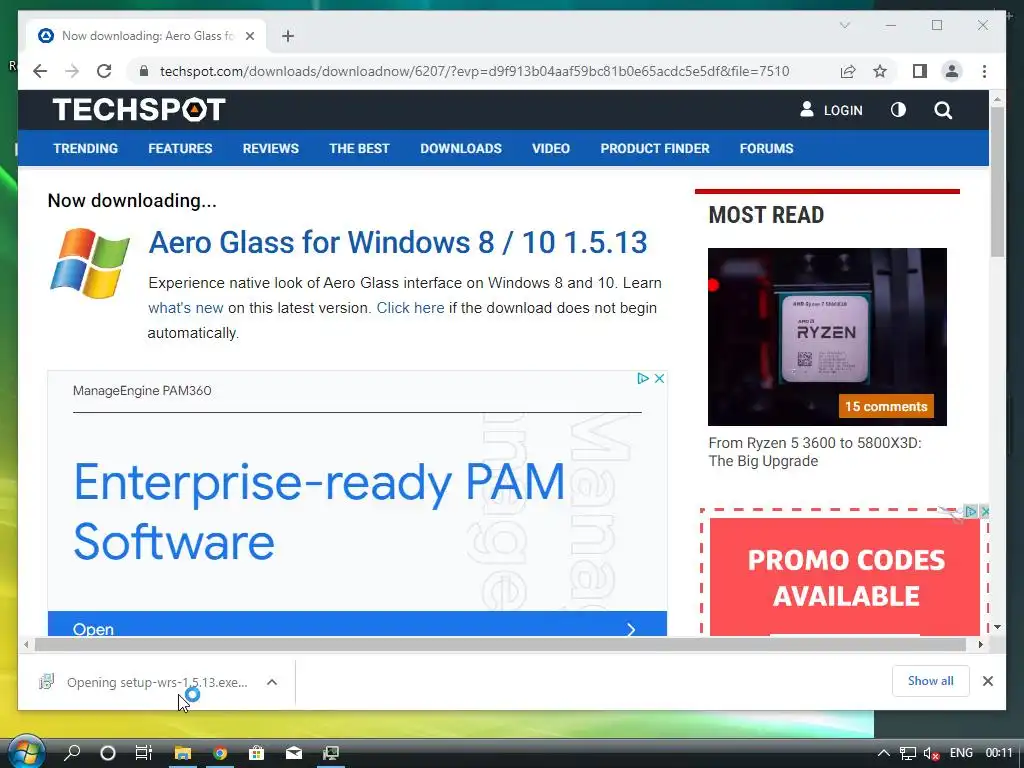Close the downloads bar

pos(987,681)
